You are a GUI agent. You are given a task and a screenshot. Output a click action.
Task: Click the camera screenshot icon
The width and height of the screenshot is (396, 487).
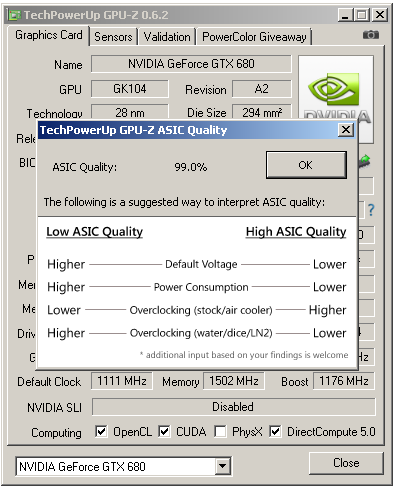[x=371, y=35]
